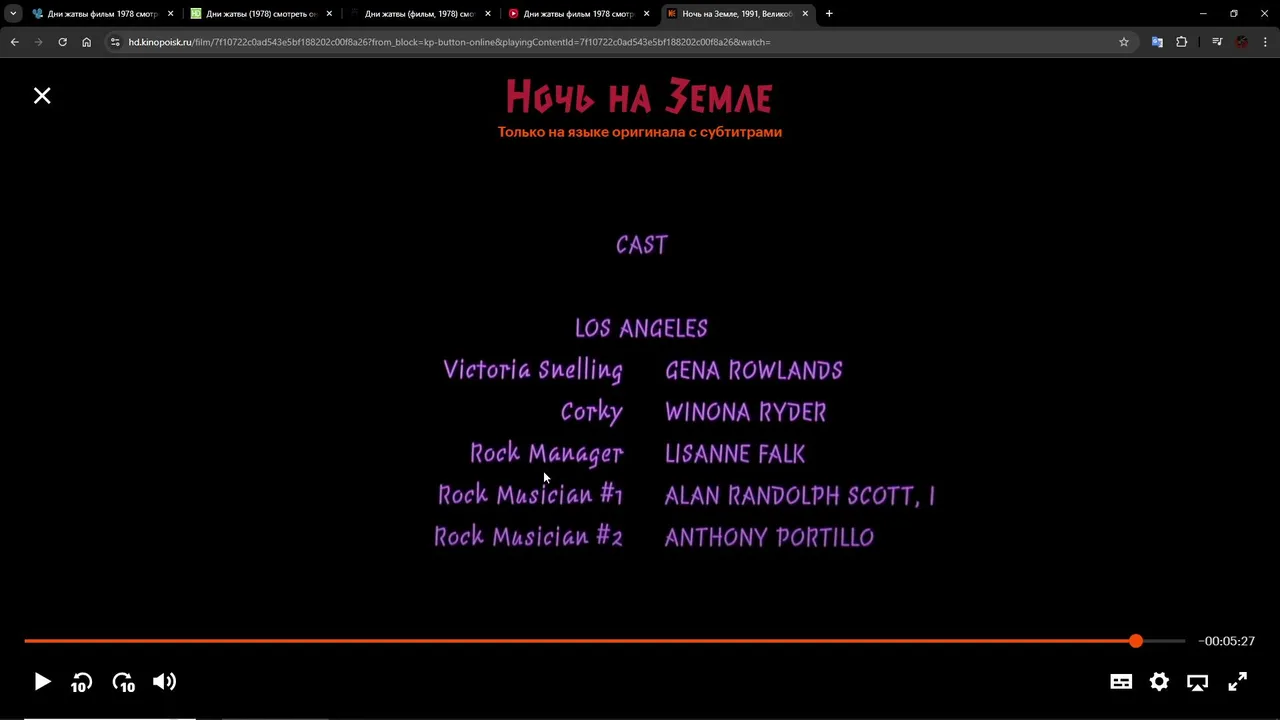Skip forward 10 seconds
Viewport: 1280px width, 720px height.
tap(124, 682)
